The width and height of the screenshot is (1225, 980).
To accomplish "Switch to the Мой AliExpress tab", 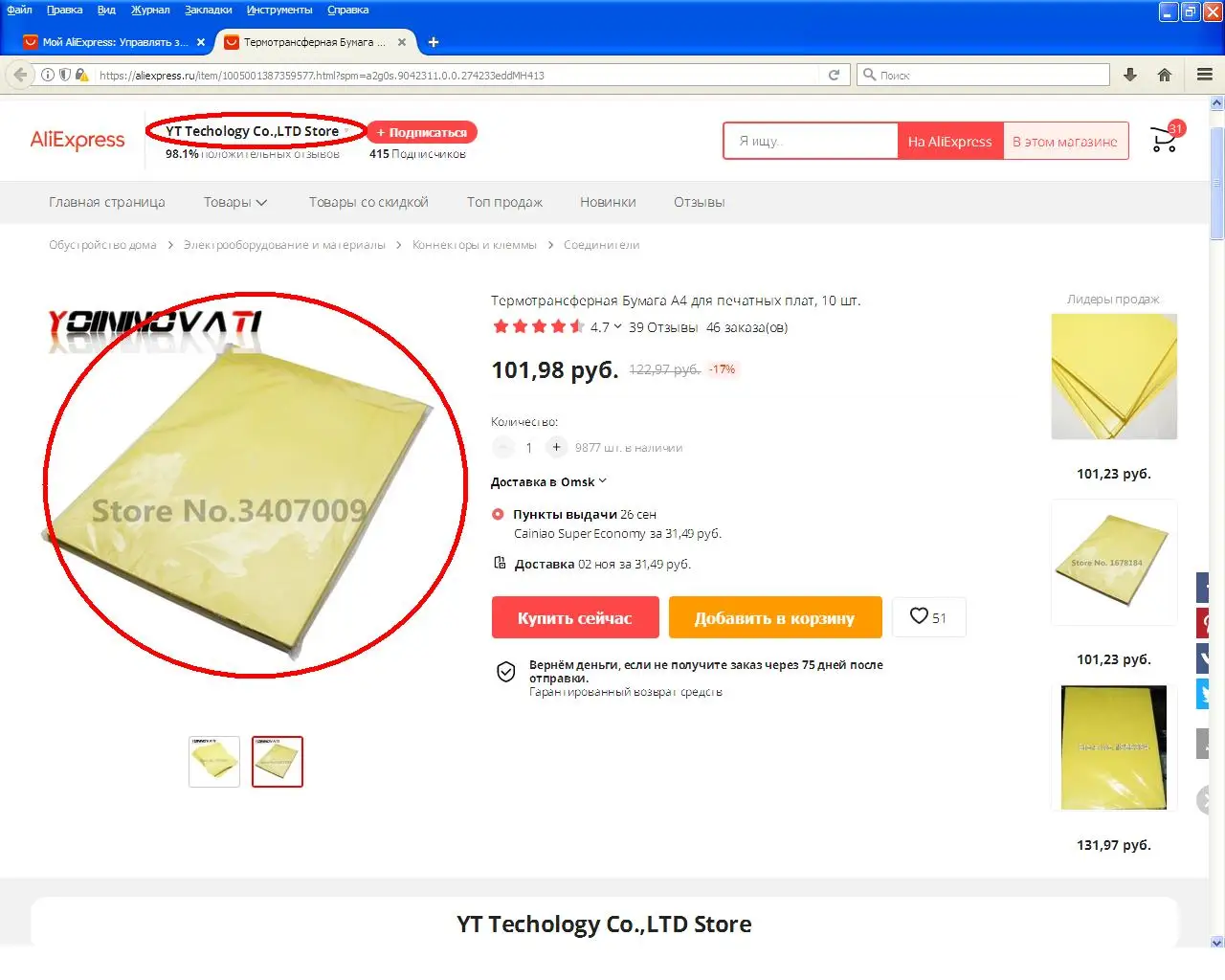I will click(113, 42).
